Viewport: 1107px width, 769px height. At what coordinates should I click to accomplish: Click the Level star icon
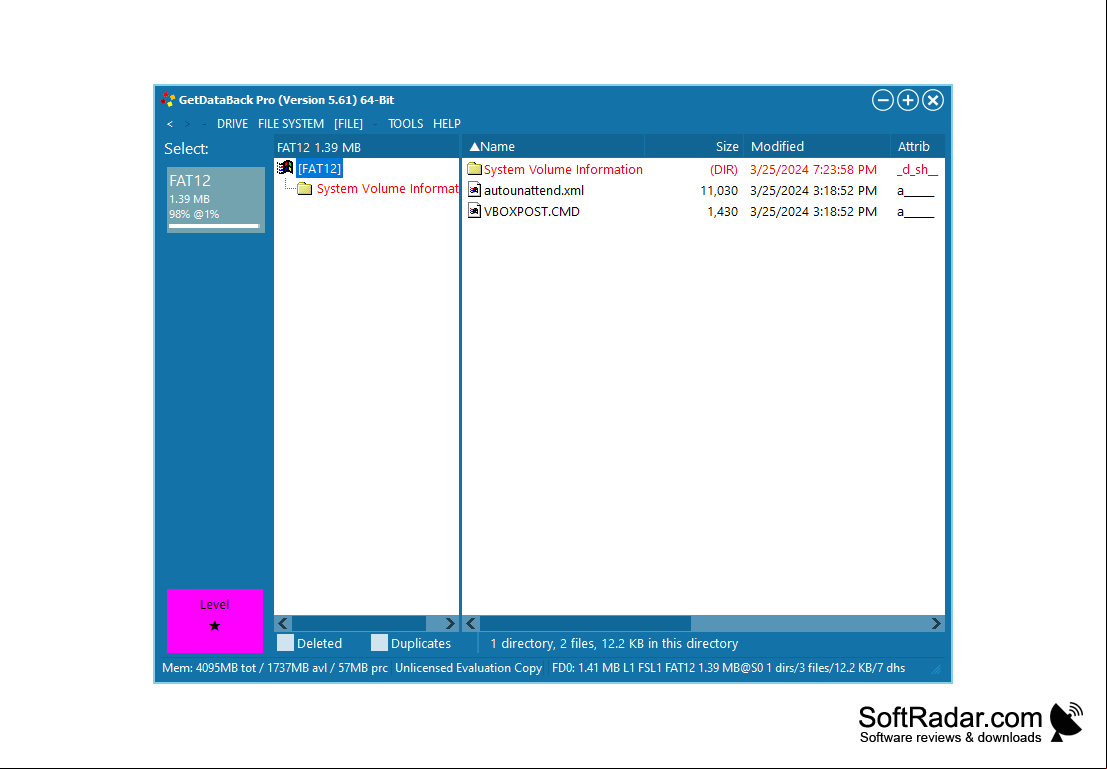(x=215, y=626)
